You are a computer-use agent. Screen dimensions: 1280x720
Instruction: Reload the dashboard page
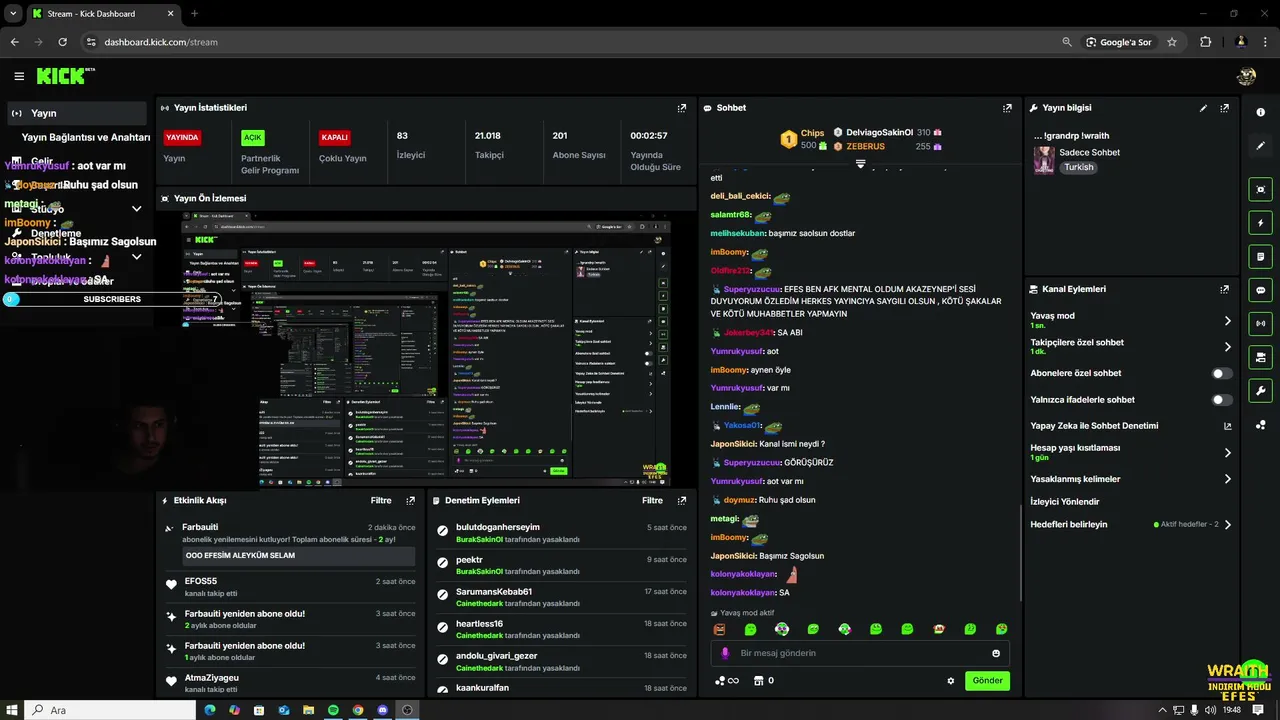(x=62, y=42)
